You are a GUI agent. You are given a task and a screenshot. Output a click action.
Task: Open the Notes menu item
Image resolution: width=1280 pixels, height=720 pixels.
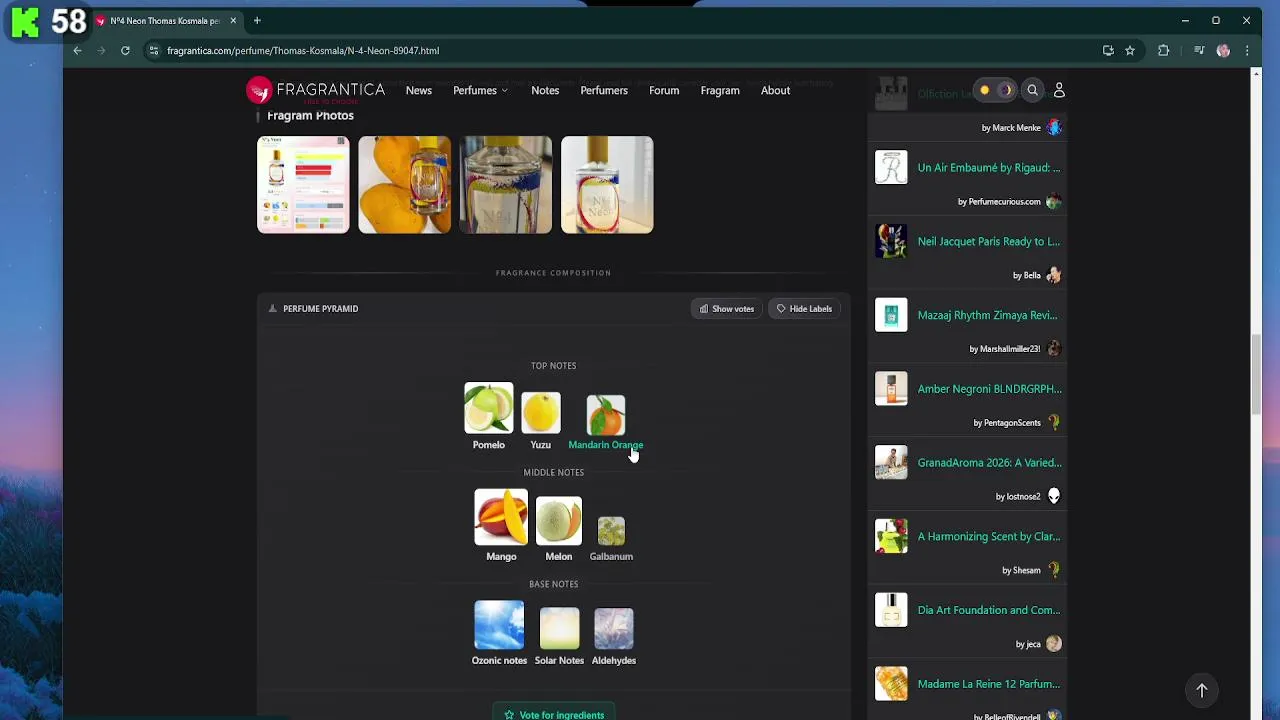545,90
